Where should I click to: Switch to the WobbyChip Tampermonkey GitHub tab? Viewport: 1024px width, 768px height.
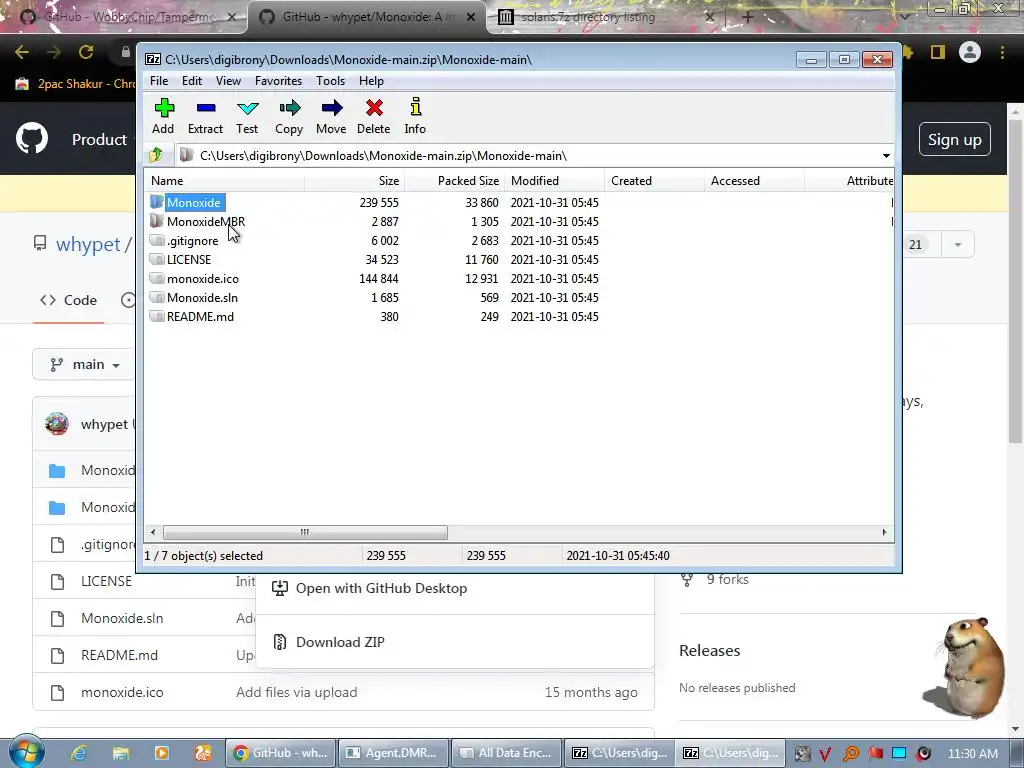(x=127, y=17)
